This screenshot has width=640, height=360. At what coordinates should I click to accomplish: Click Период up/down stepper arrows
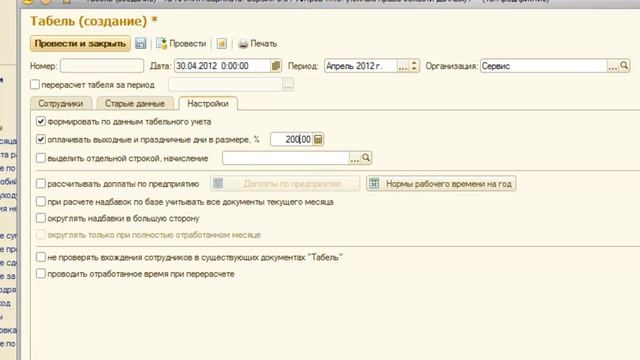414,66
